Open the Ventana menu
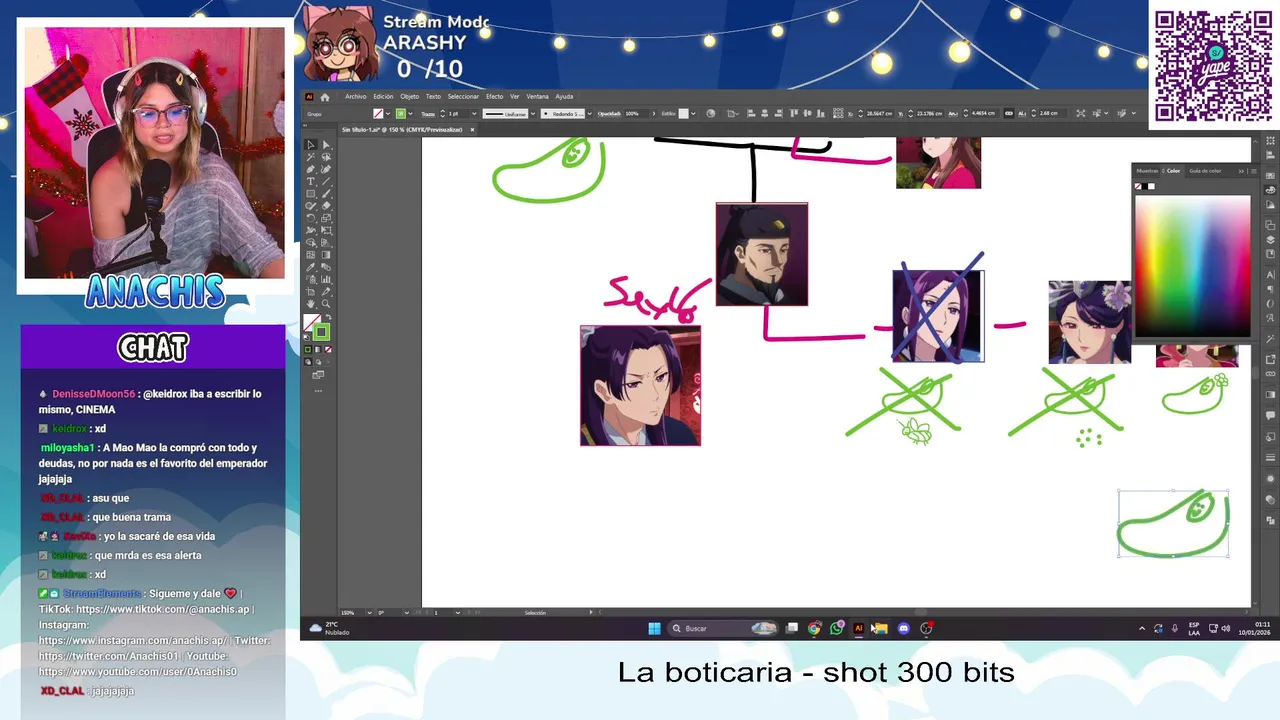 (537, 97)
